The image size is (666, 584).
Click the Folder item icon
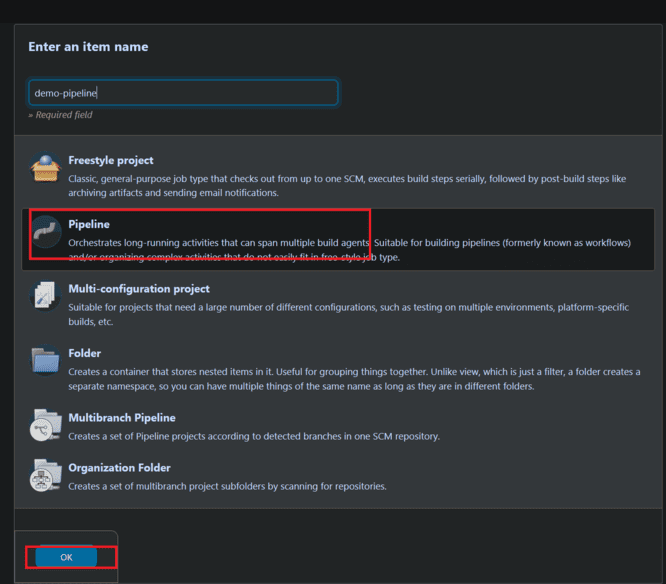[45, 361]
